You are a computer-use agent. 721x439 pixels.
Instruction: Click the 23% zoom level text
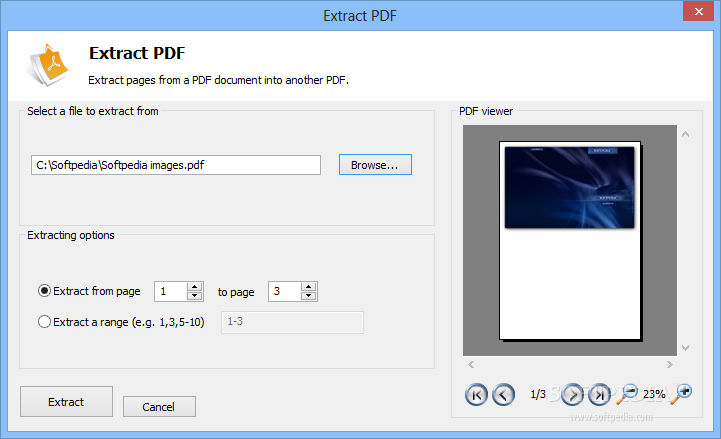pyautogui.click(x=654, y=394)
